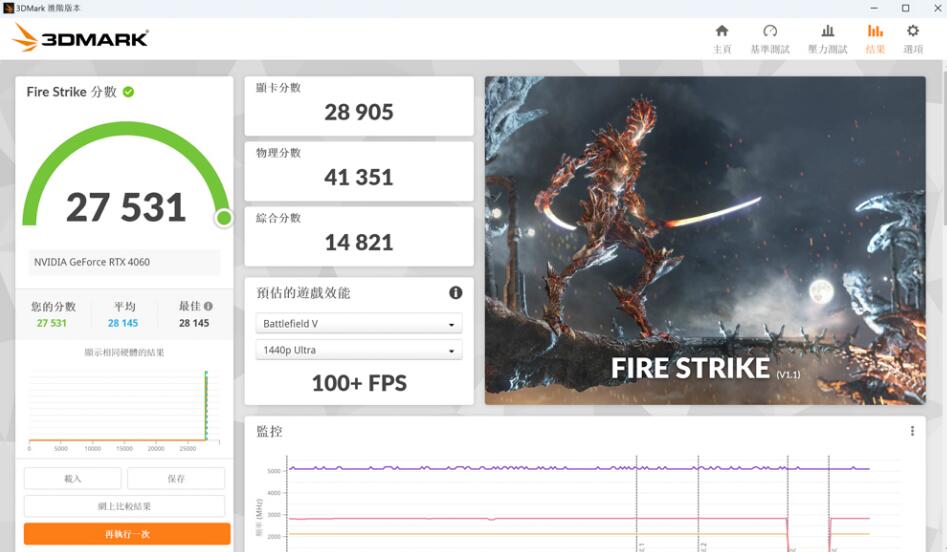Click the average score 28 145 value
This screenshot has width=947, height=552.
coord(124,323)
